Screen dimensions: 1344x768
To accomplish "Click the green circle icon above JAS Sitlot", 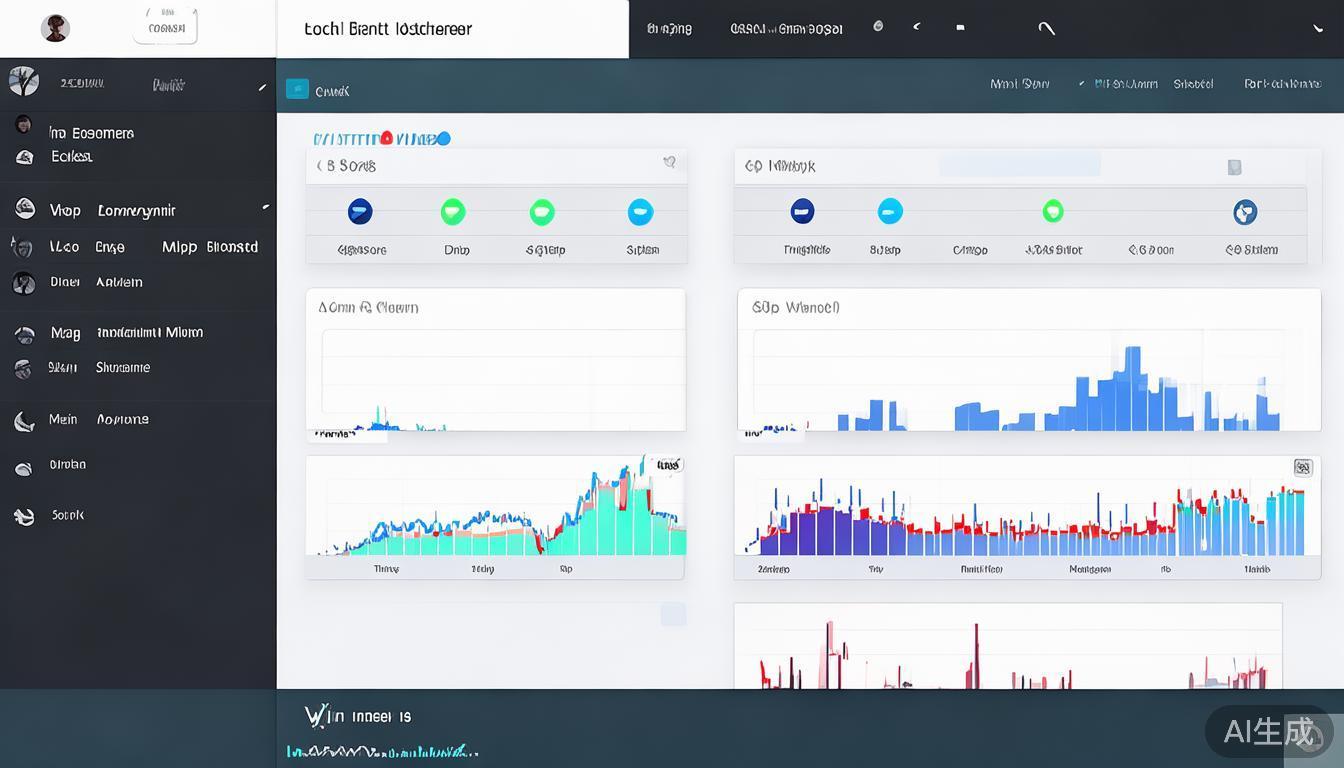I will tap(1052, 211).
